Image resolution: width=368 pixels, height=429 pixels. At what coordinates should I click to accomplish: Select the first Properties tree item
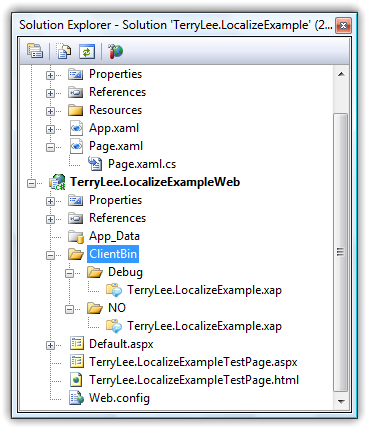click(x=115, y=74)
